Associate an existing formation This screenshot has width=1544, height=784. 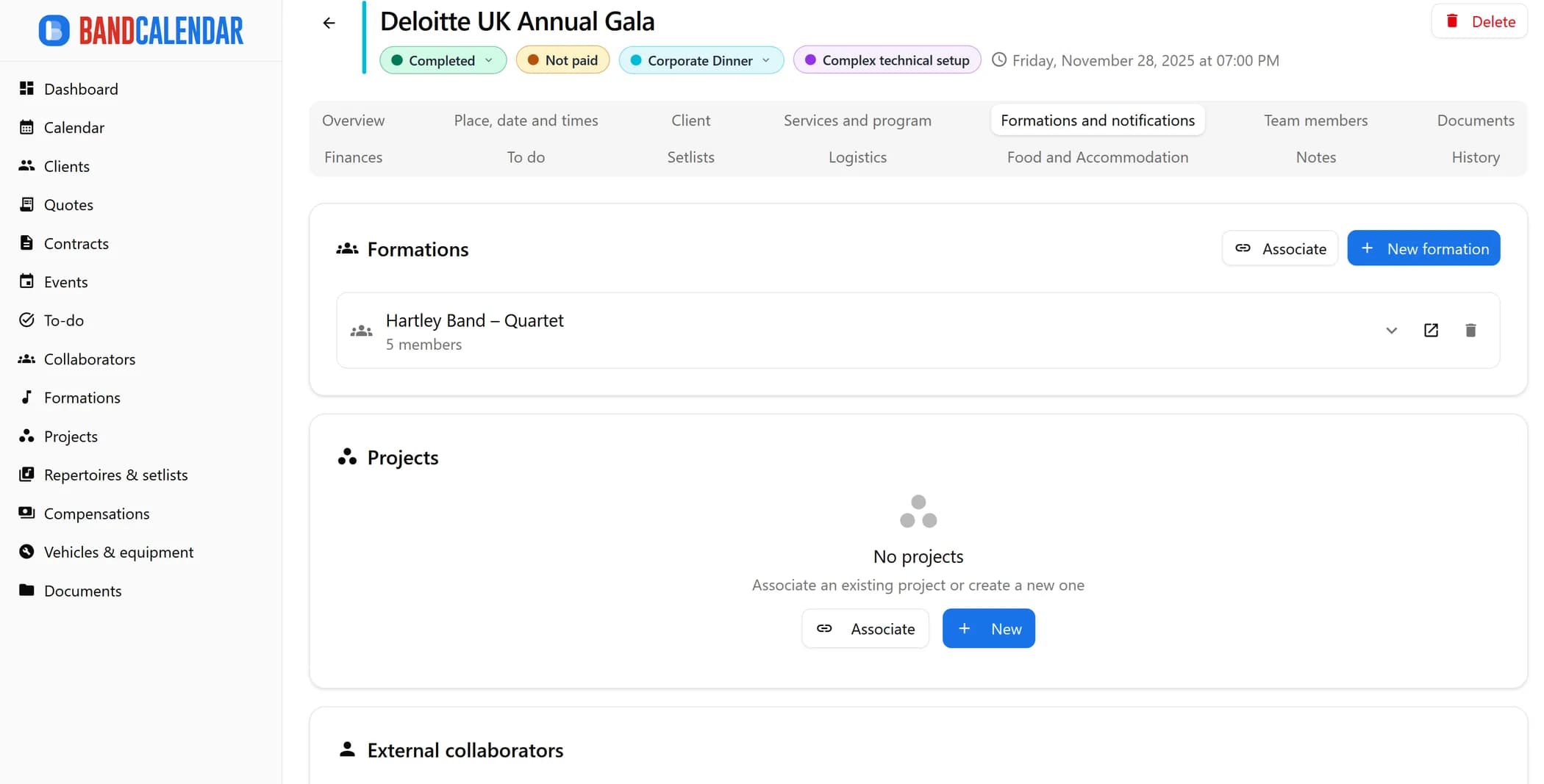[1279, 248]
